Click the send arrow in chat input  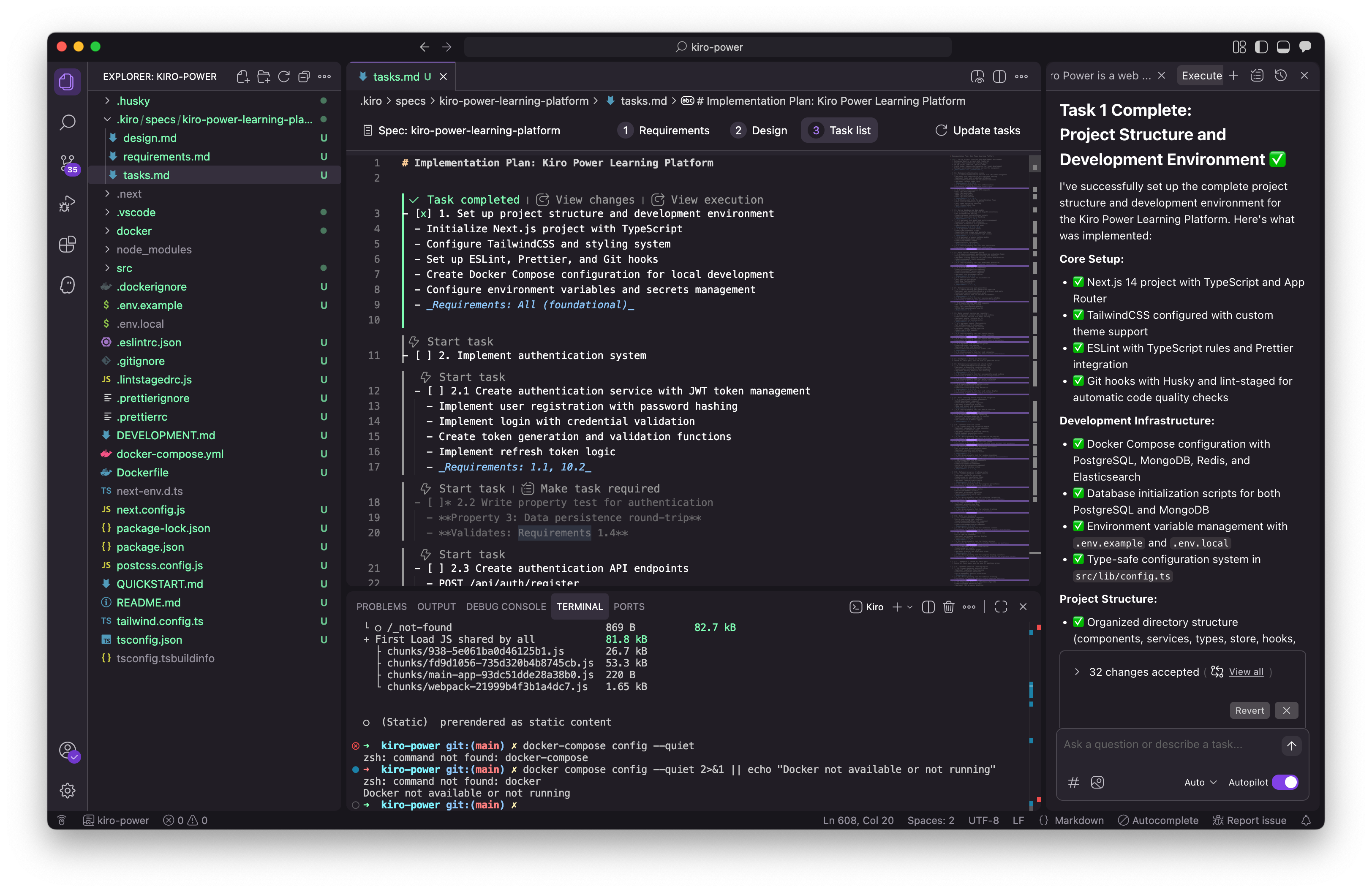pos(1291,745)
